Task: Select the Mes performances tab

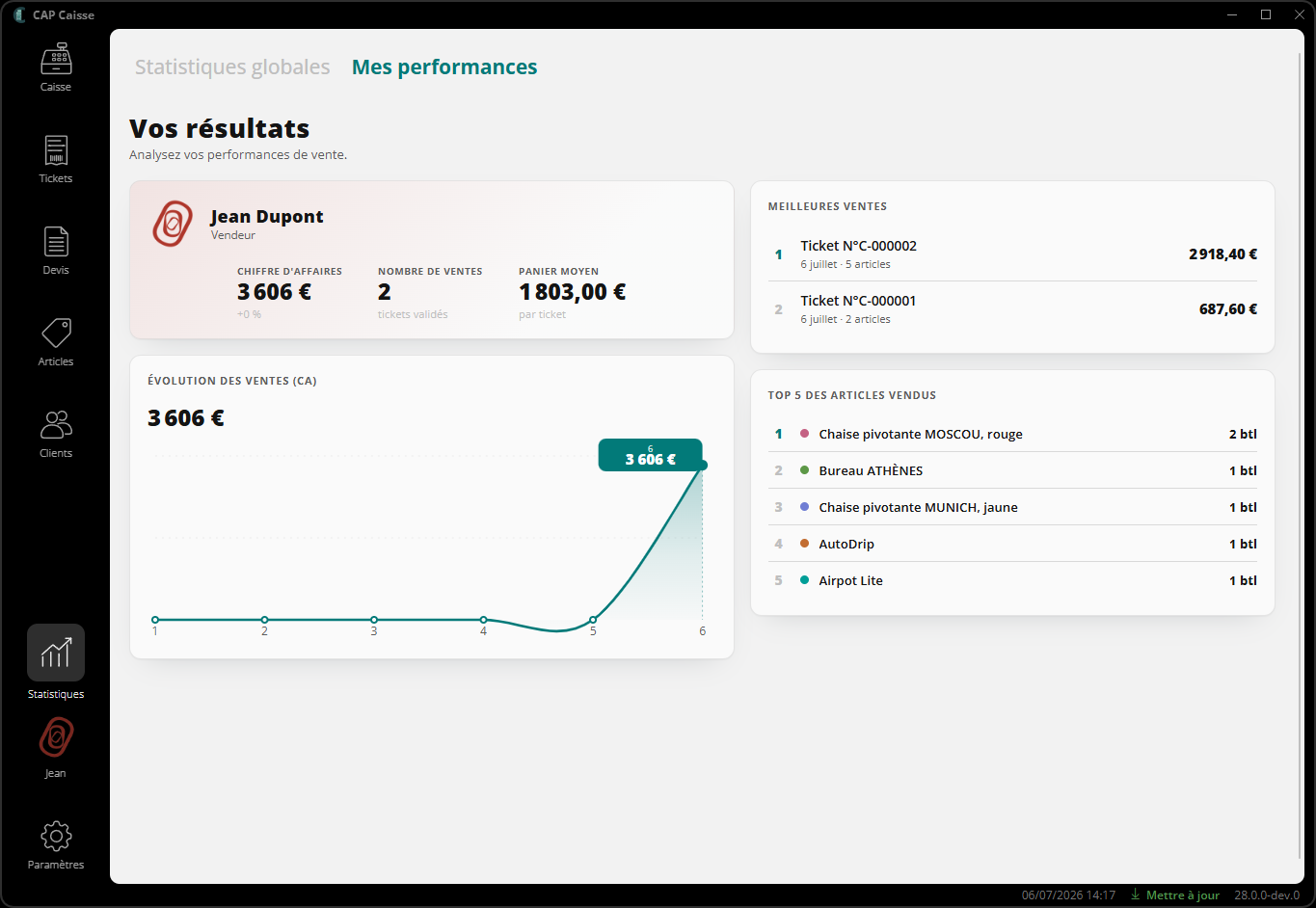Action: [x=444, y=67]
